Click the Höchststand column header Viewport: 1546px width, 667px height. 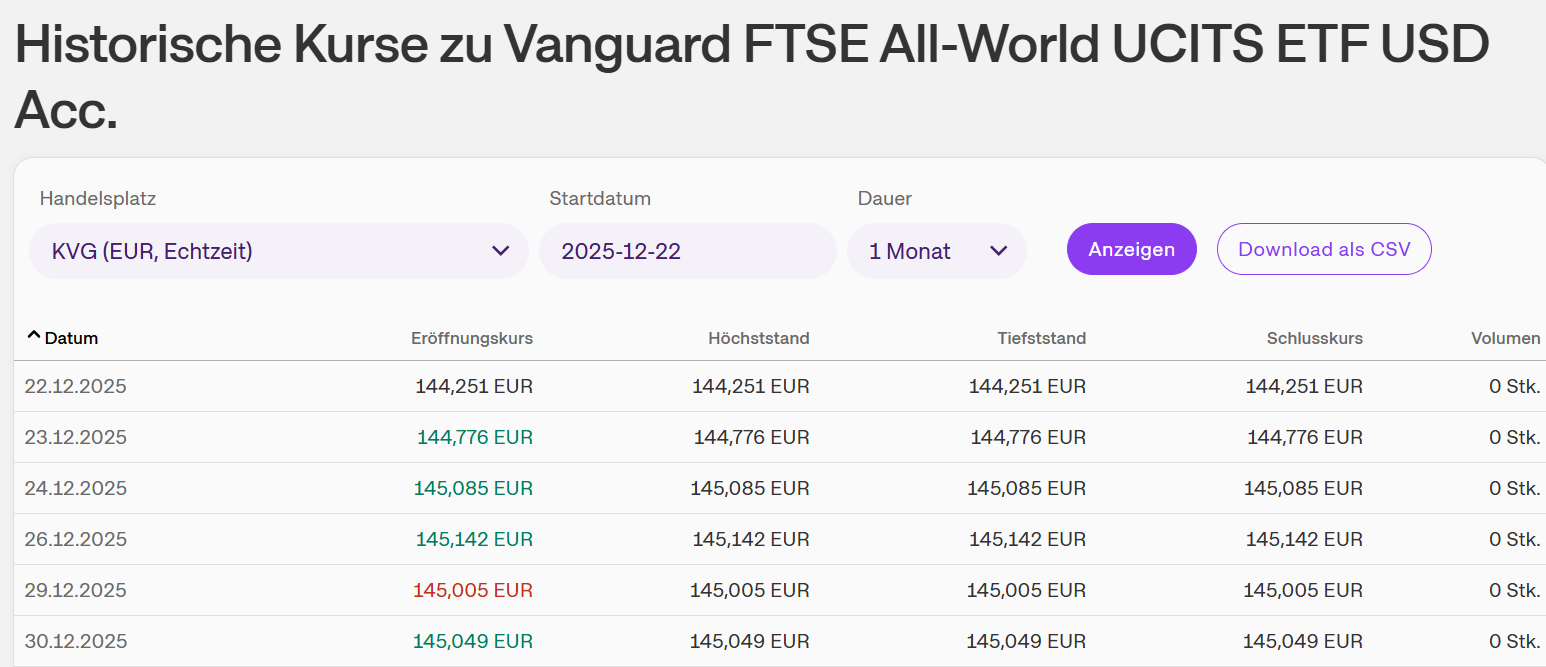[759, 338]
